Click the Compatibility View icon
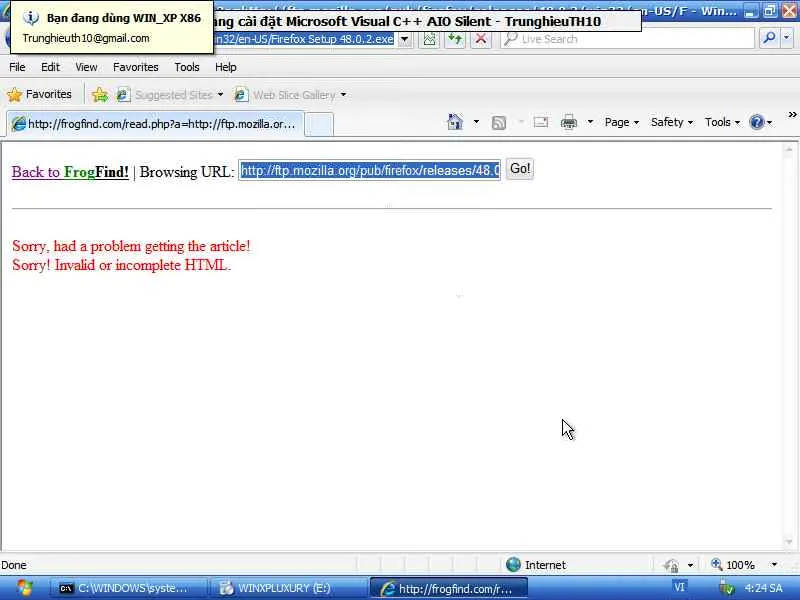The image size is (800, 600). point(430,39)
